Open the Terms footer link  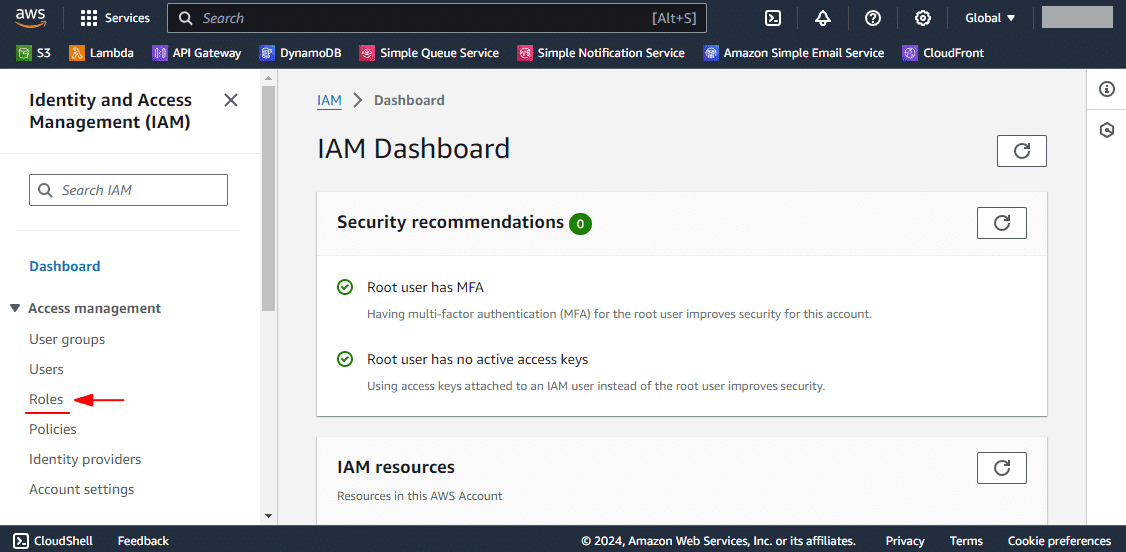[x=966, y=541]
